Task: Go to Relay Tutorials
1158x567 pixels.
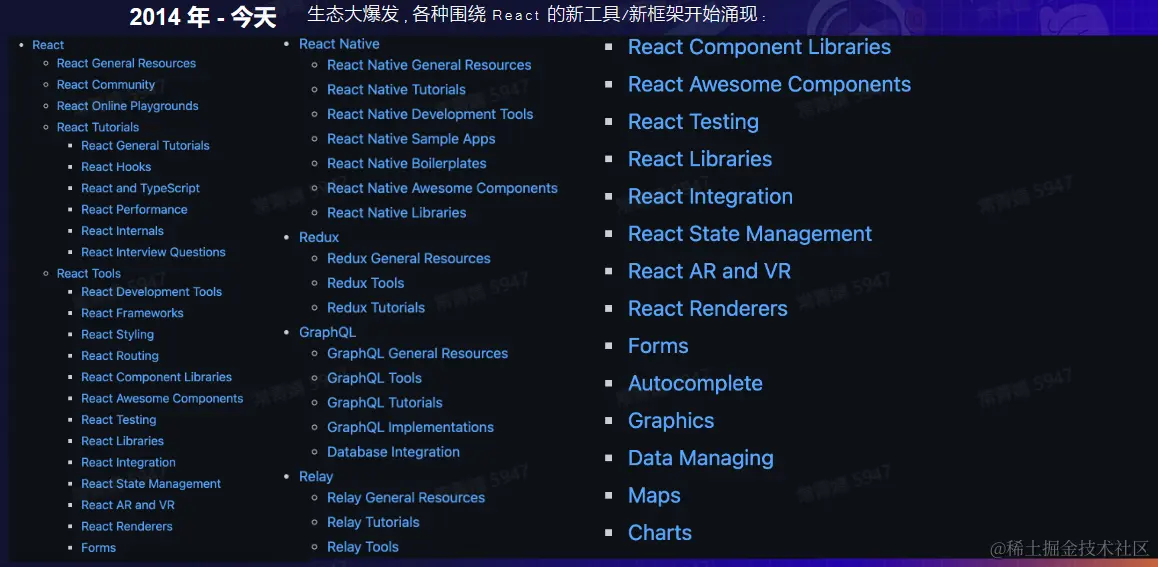Action: [x=373, y=523]
